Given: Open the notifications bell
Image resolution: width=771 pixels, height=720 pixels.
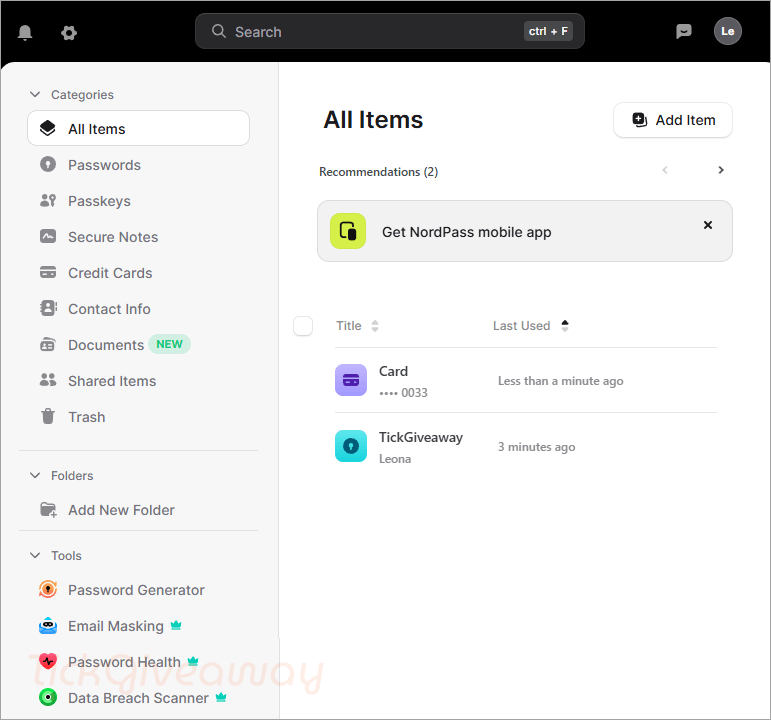Looking at the screenshot, I should (25, 32).
